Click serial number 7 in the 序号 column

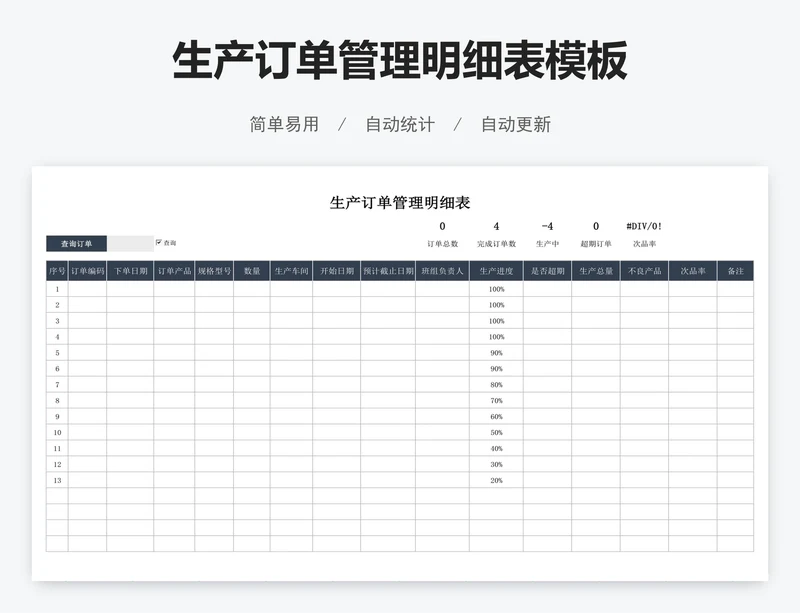click(57, 384)
